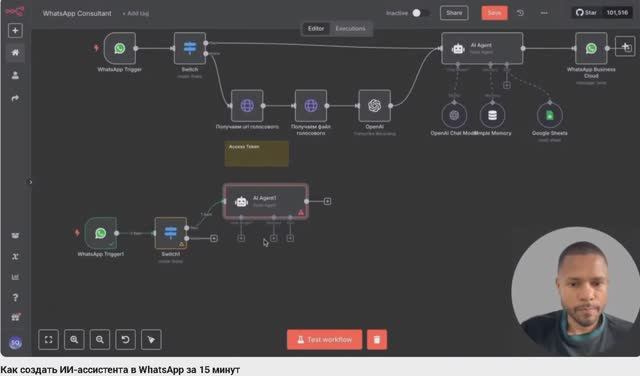Select the WhatsApp Trigger1 node
The height and width of the screenshot is (376, 640).
click(101, 233)
